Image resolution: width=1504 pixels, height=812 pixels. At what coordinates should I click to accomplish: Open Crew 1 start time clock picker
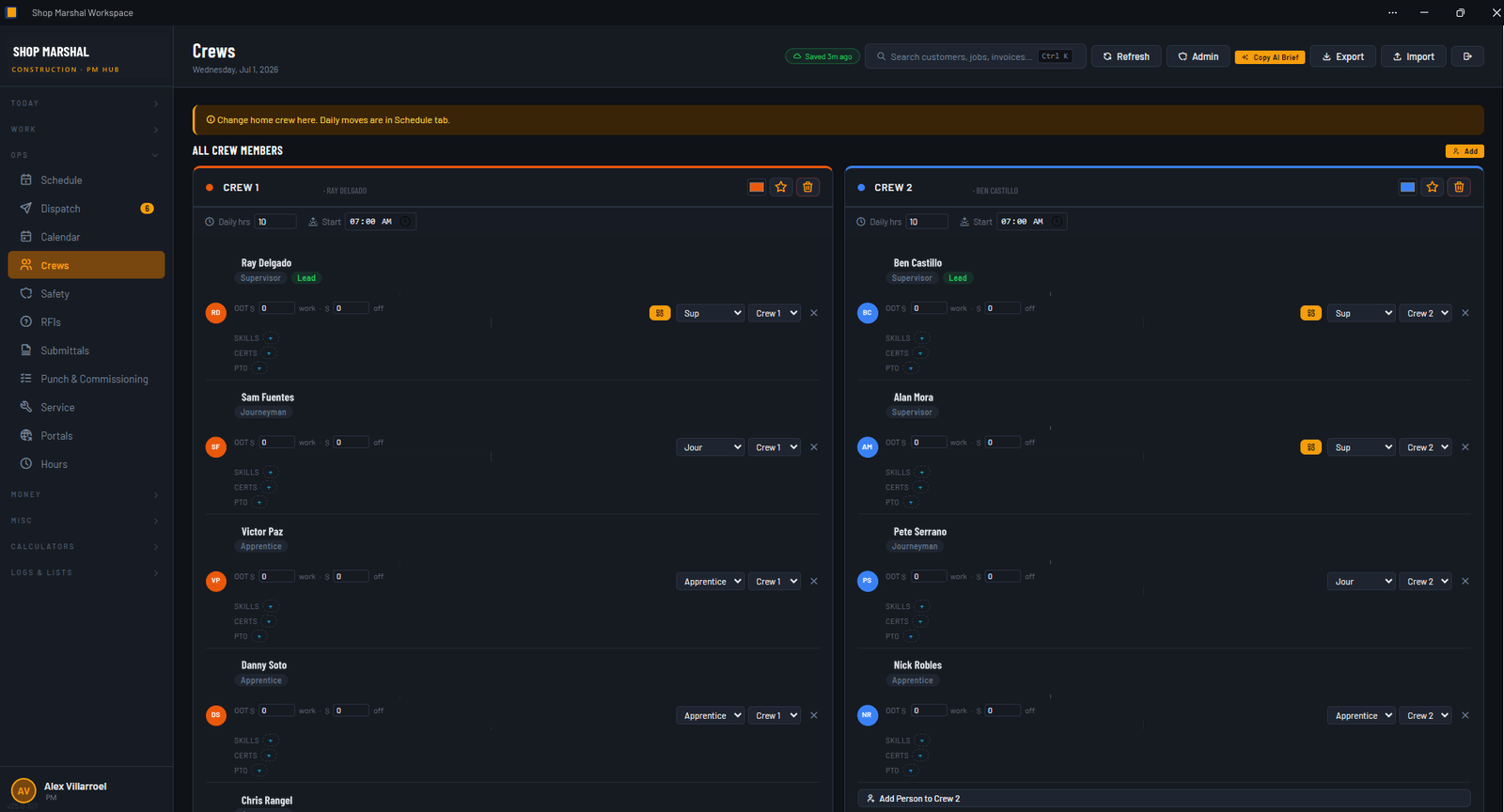[405, 222]
